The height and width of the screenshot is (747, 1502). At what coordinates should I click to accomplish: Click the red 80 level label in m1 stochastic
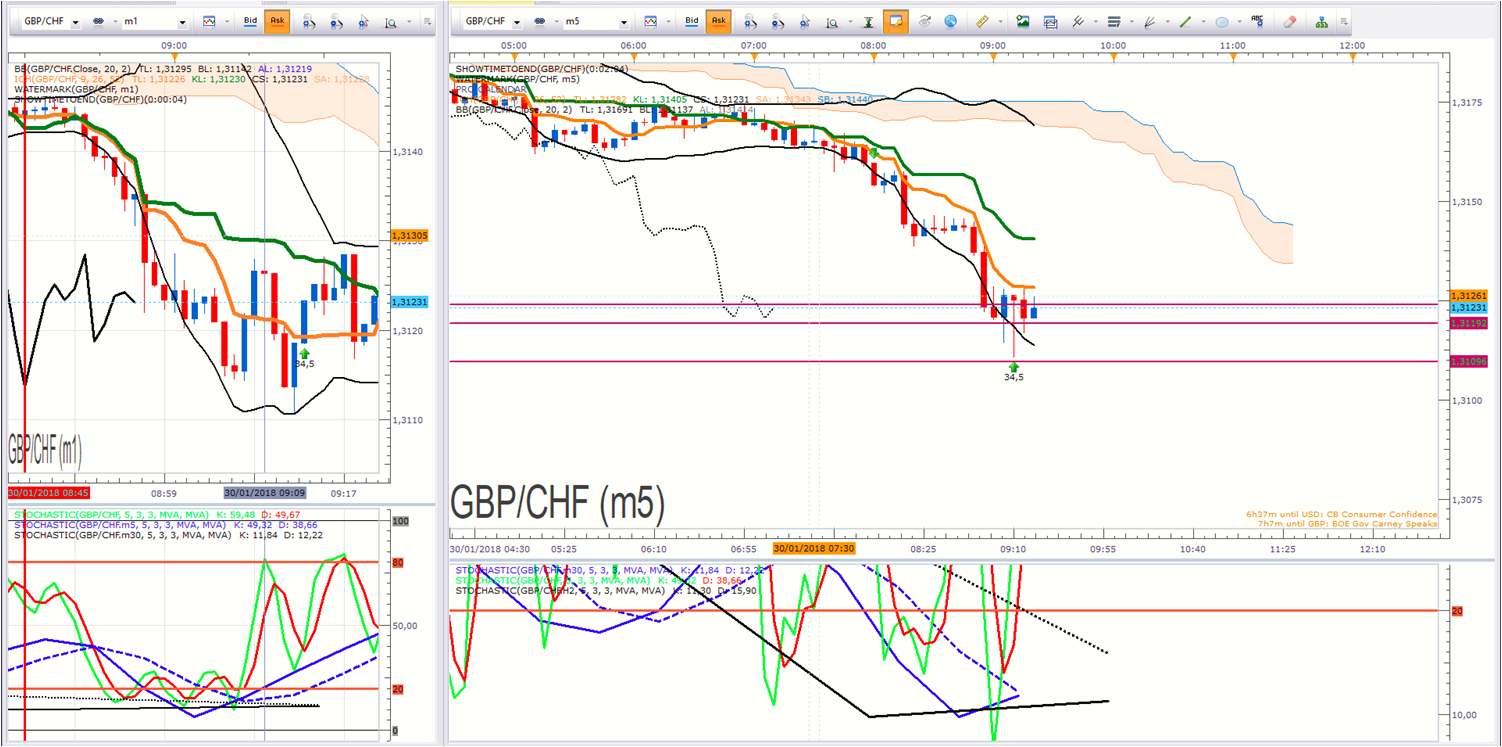398,563
